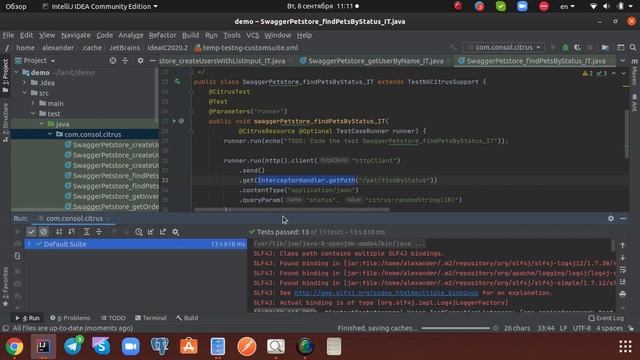
Task: Toggle the Structure side panel
Action: click(5, 122)
